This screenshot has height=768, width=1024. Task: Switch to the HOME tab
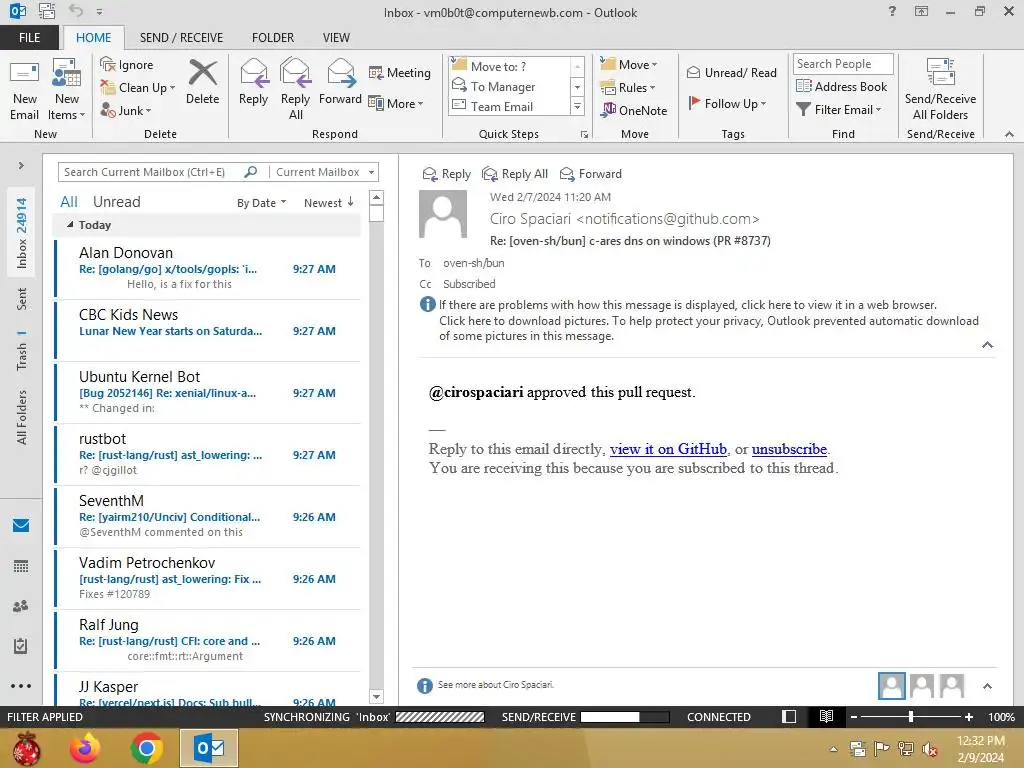click(x=93, y=37)
